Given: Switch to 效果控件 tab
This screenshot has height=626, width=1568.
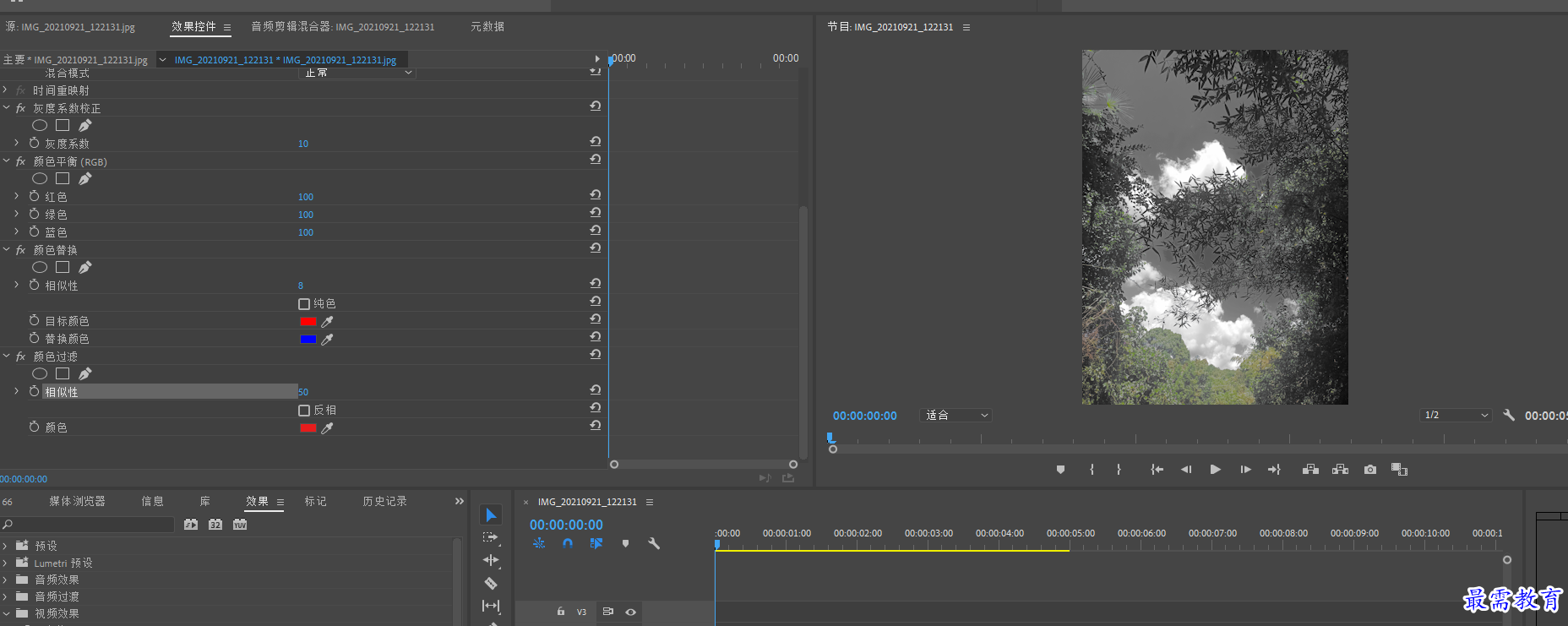Looking at the screenshot, I should click(x=193, y=27).
